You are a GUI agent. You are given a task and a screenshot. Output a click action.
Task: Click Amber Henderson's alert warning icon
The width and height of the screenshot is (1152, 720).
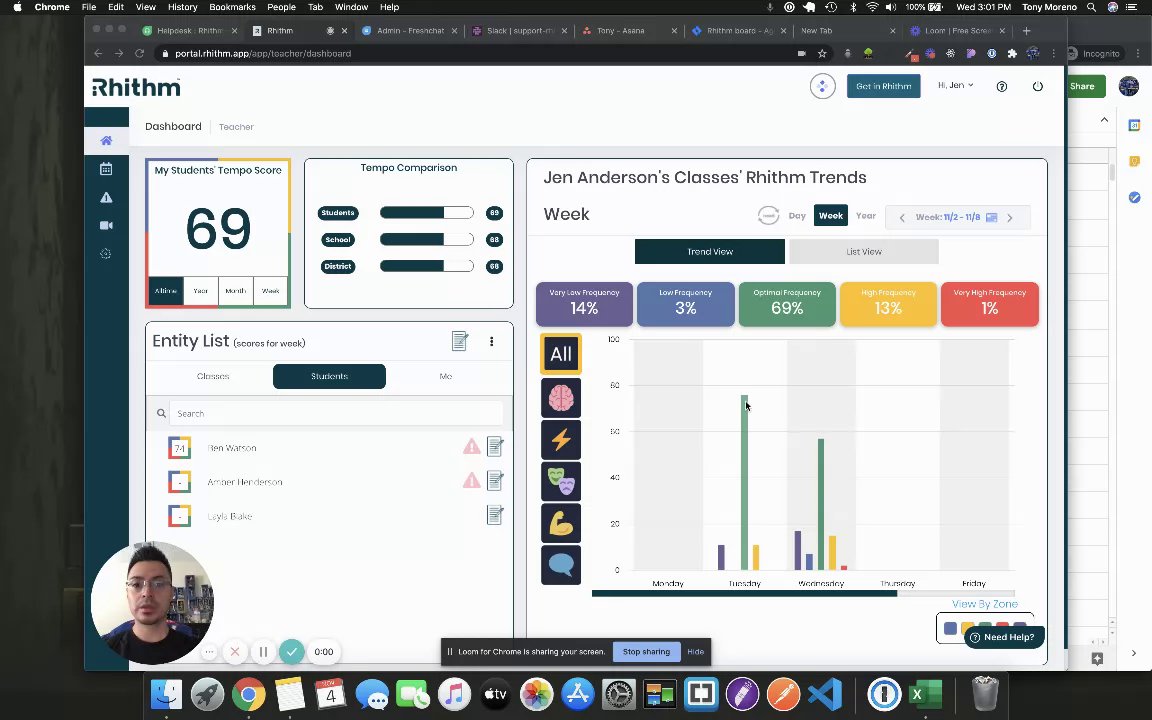click(472, 480)
